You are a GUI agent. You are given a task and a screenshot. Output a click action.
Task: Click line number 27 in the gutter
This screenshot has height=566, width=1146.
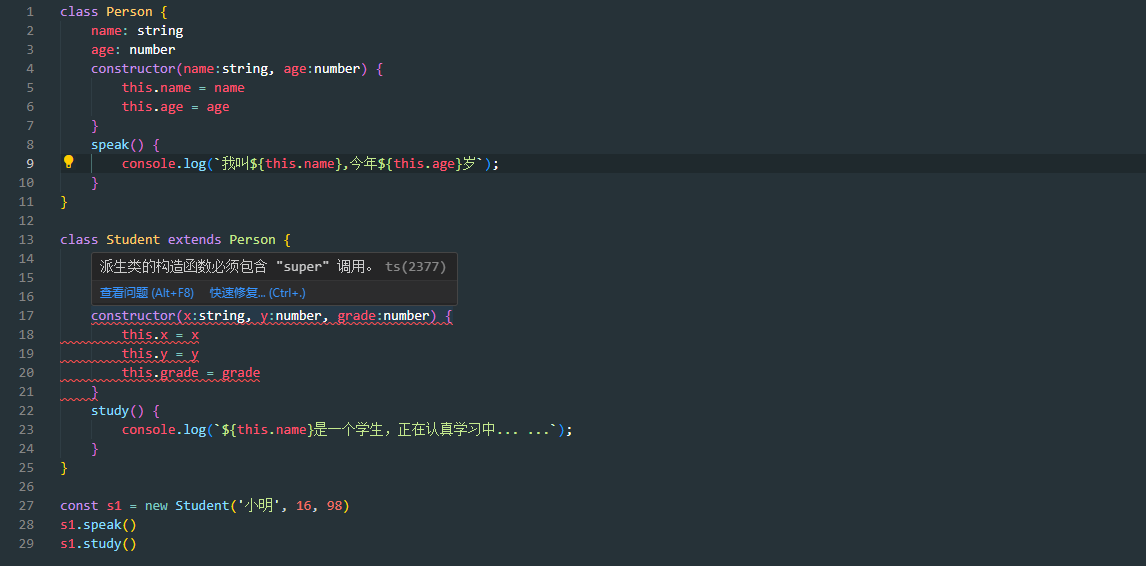tap(27, 505)
